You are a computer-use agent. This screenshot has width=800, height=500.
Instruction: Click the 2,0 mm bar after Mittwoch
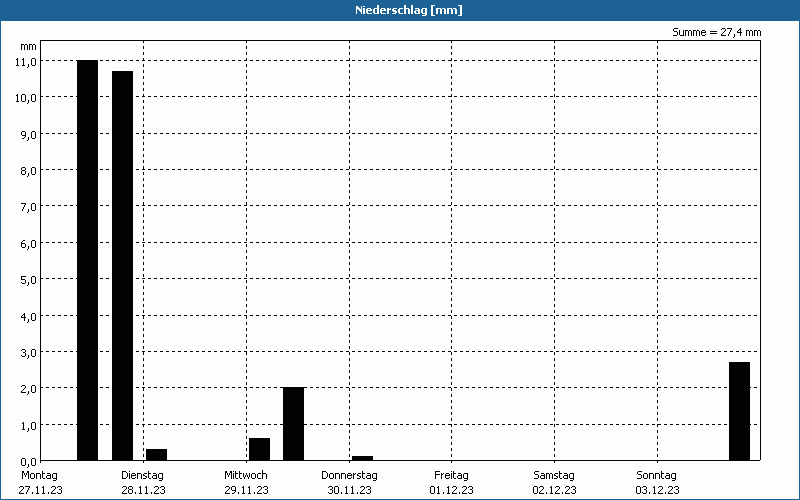(x=293, y=424)
